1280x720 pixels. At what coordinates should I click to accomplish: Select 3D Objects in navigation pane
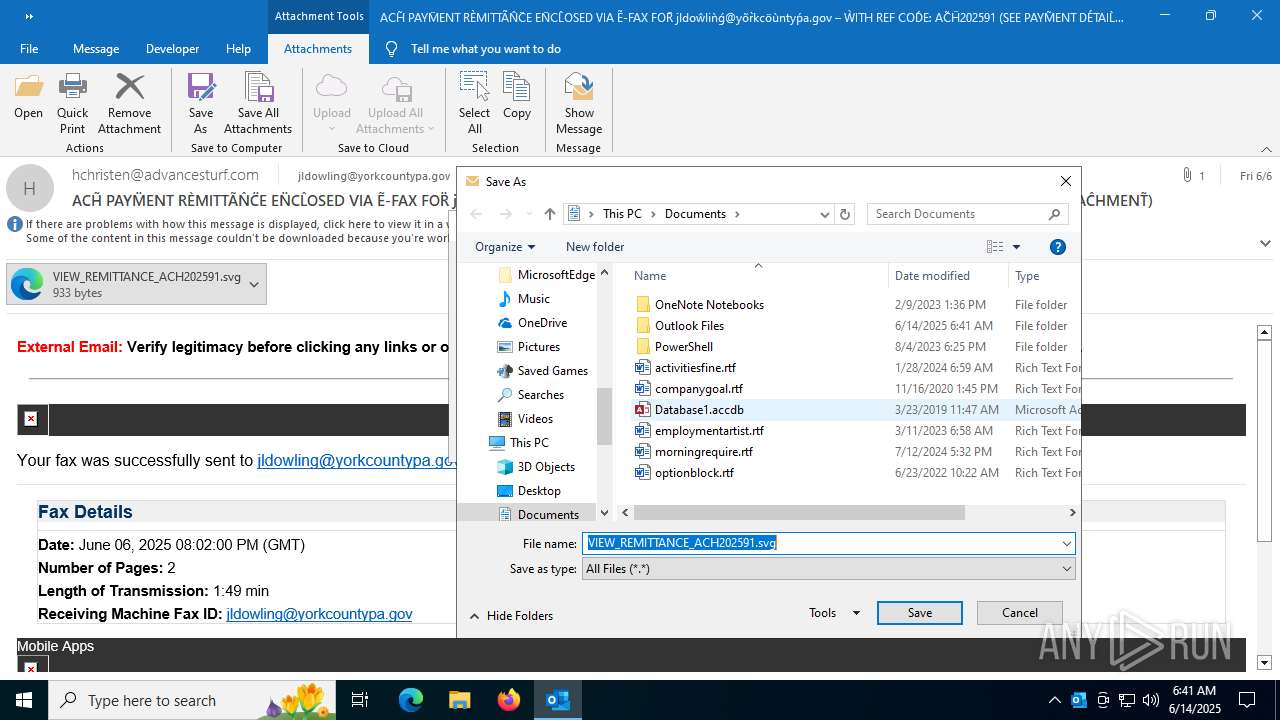tap(546, 466)
